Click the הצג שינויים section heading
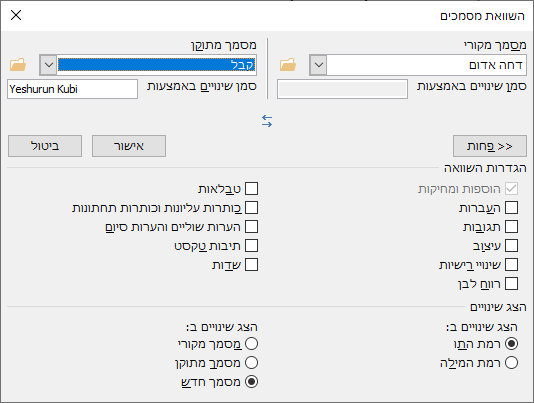The image size is (534, 403). pos(498,307)
